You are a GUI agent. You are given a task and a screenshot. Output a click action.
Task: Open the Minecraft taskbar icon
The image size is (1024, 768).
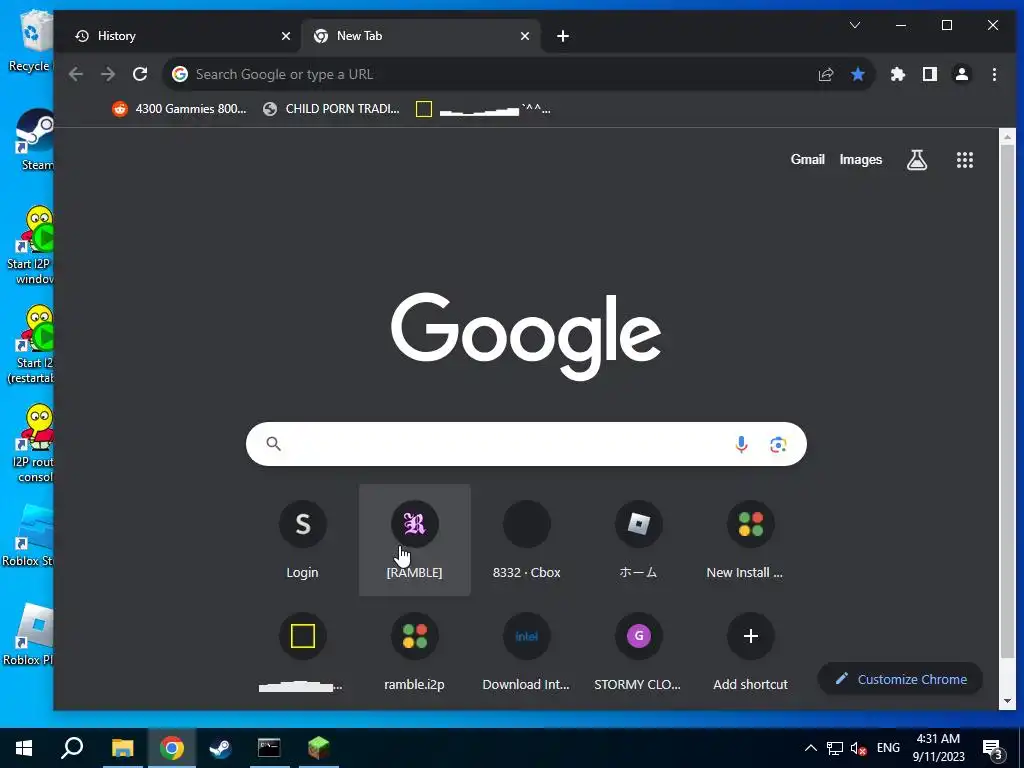319,748
